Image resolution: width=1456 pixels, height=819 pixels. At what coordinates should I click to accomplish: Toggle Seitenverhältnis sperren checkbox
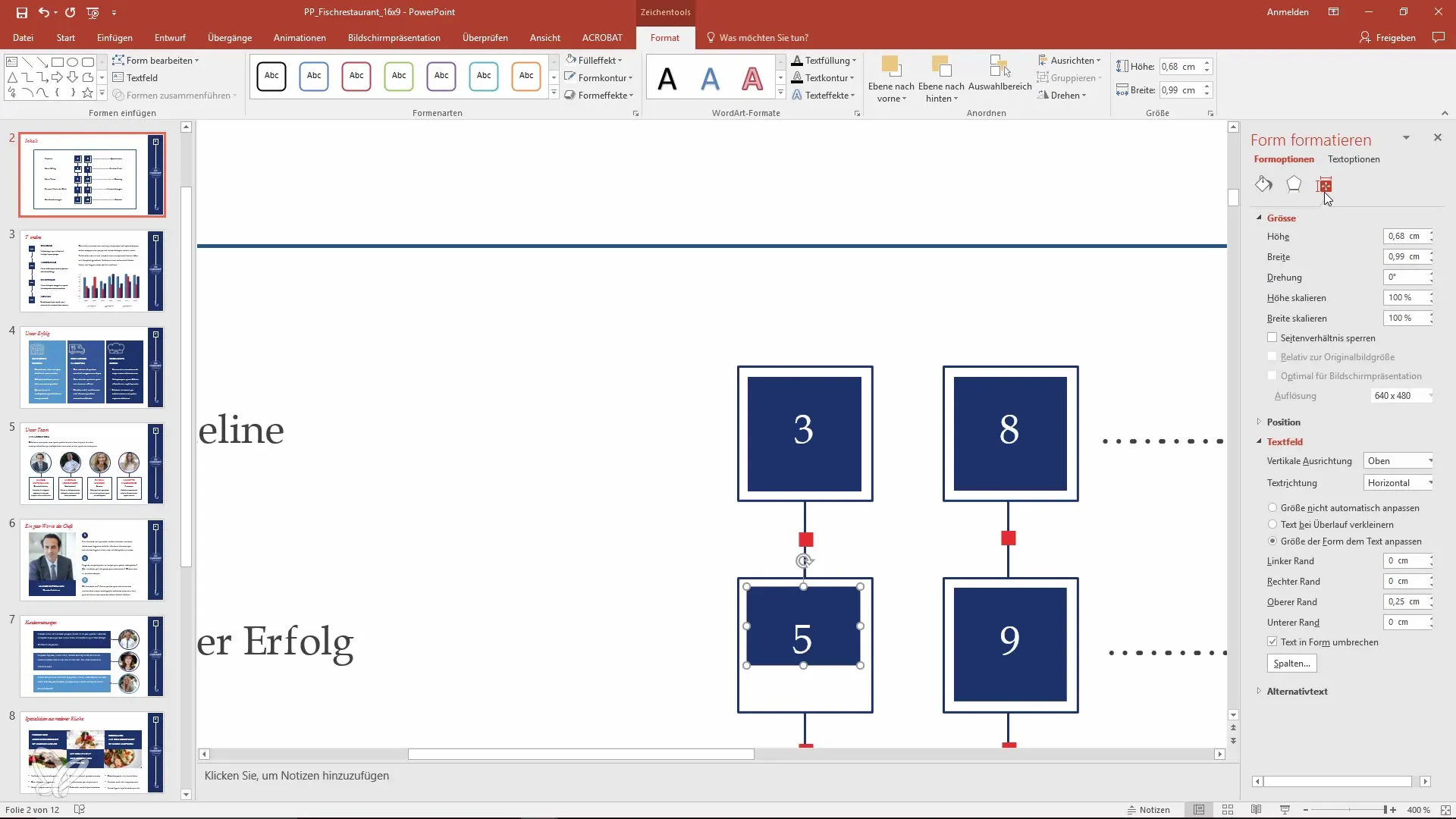pos(1272,337)
